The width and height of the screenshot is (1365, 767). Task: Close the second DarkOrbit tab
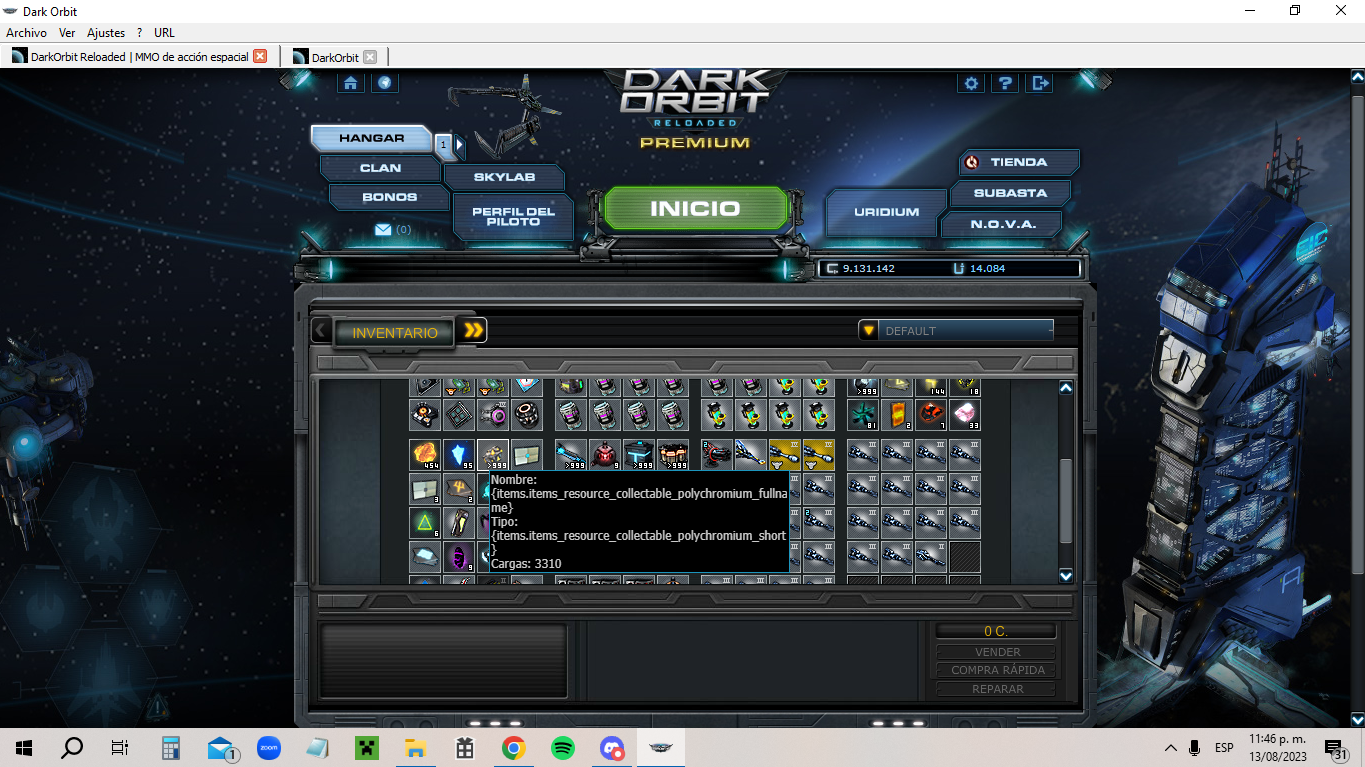click(370, 57)
